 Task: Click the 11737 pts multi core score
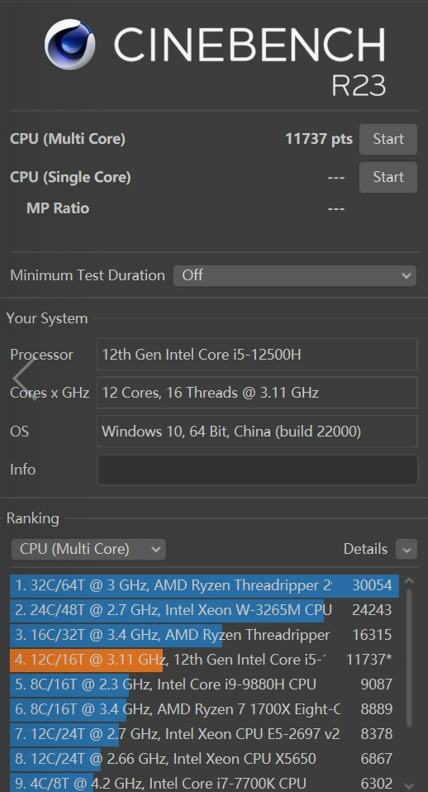319,139
